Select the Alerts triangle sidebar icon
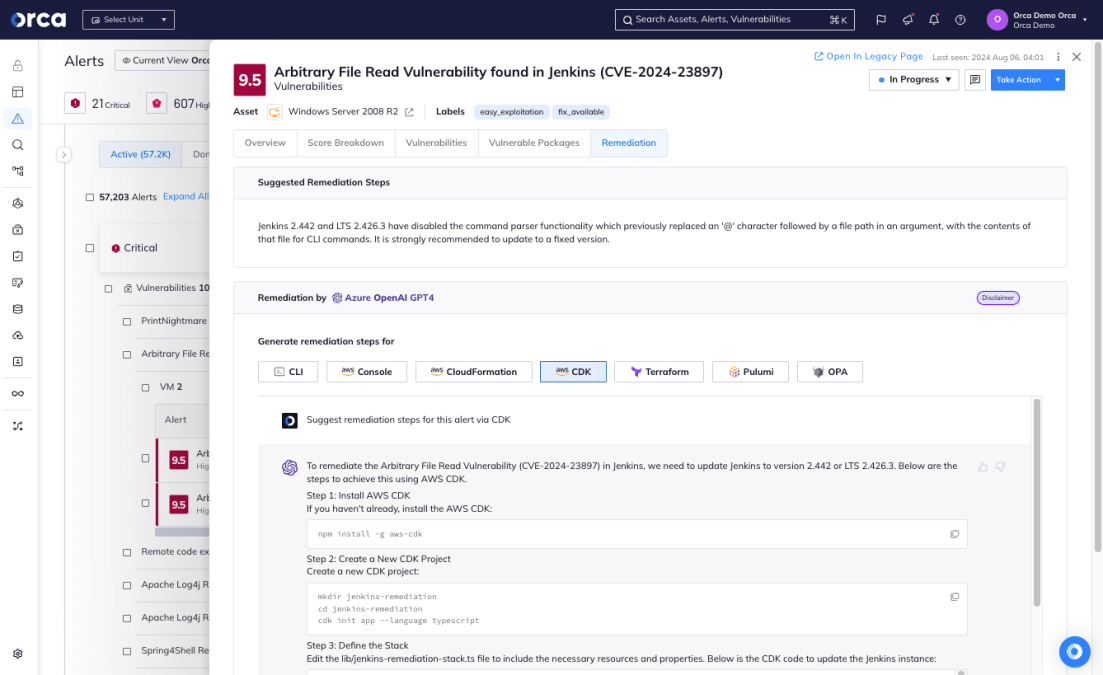This screenshot has height=675, width=1103. 18,118
